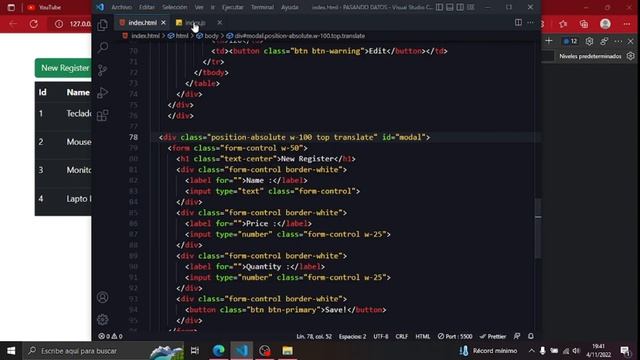Click the VS Code logo icon
Screen dimensions: 640x360
point(100,7)
